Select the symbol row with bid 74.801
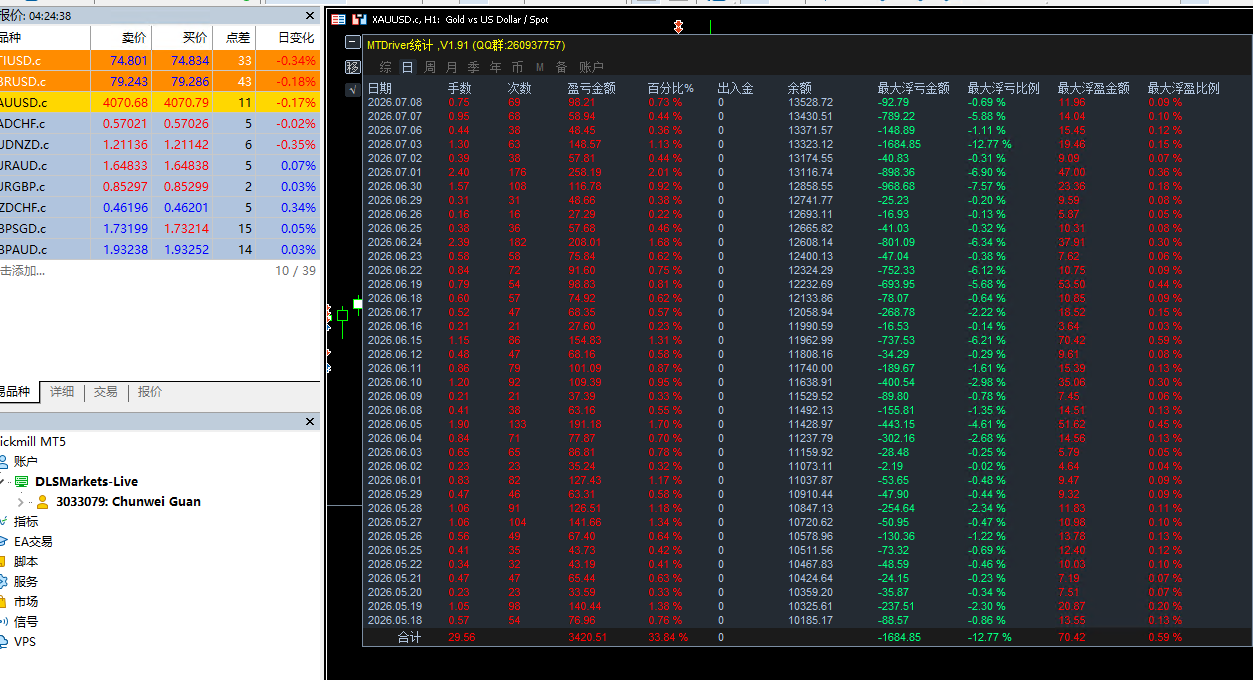 pos(160,61)
